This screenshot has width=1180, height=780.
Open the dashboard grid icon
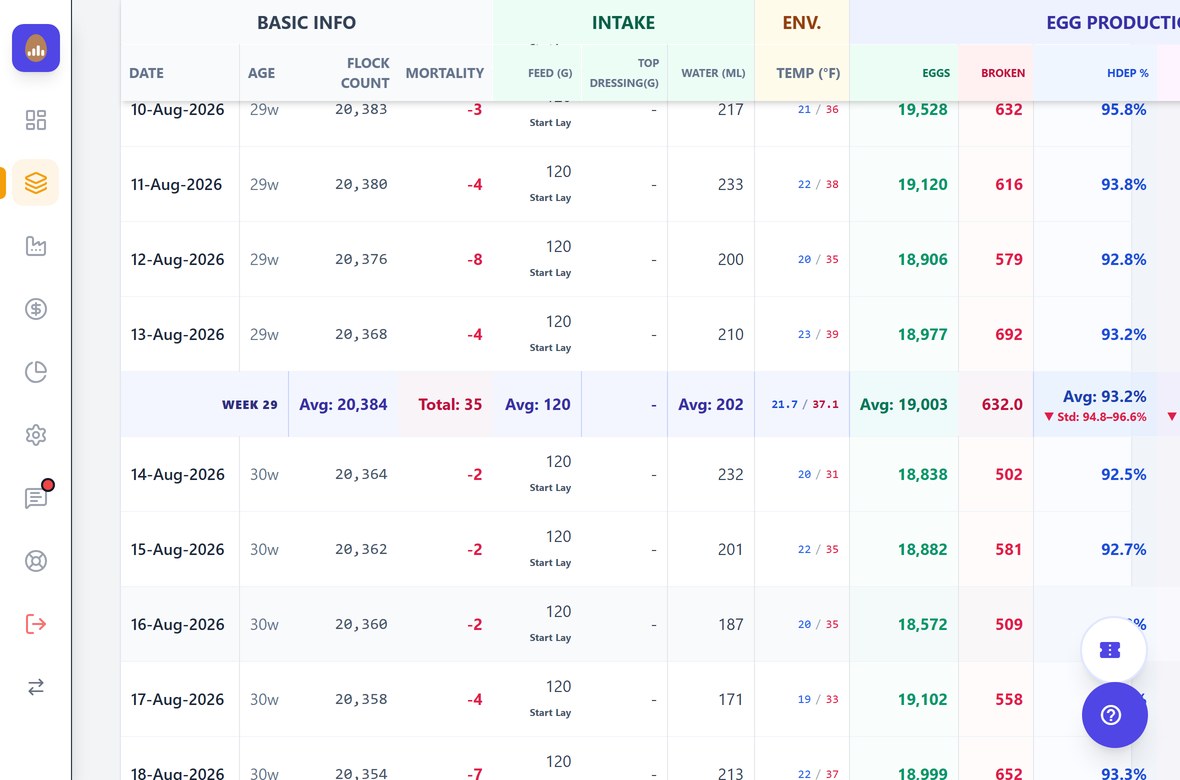coord(35,120)
